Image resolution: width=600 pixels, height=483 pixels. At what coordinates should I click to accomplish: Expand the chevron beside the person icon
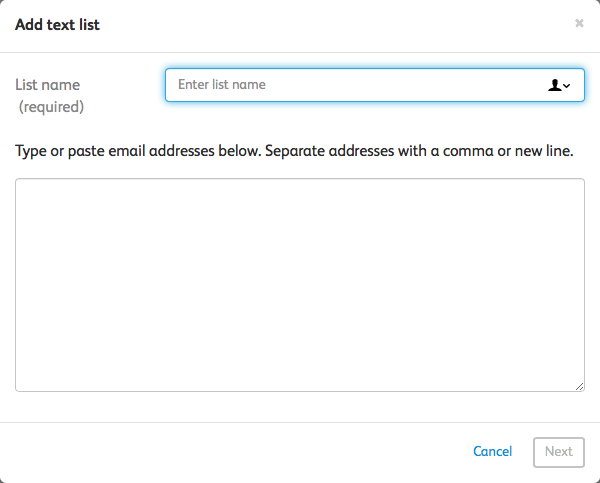click(x=567, y=86)
